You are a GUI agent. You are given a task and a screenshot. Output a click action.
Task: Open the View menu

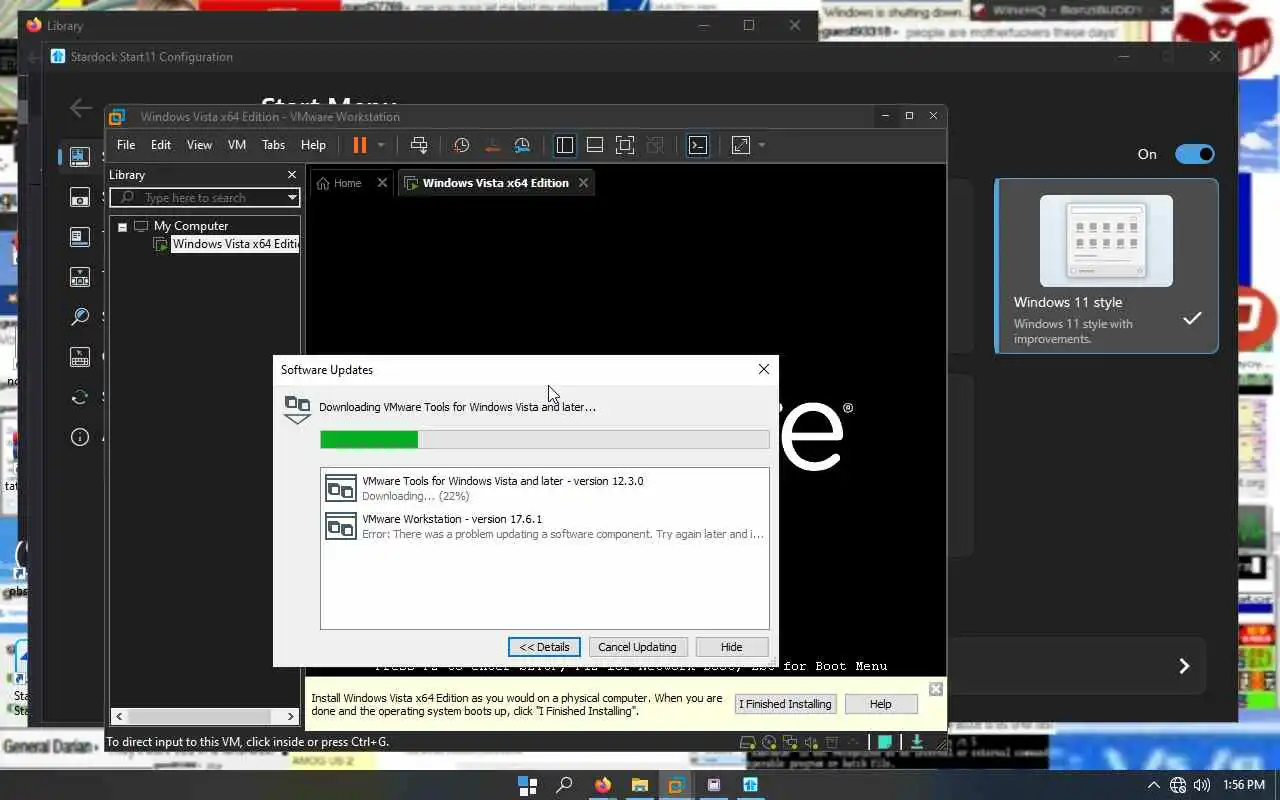tap(199, 145)
